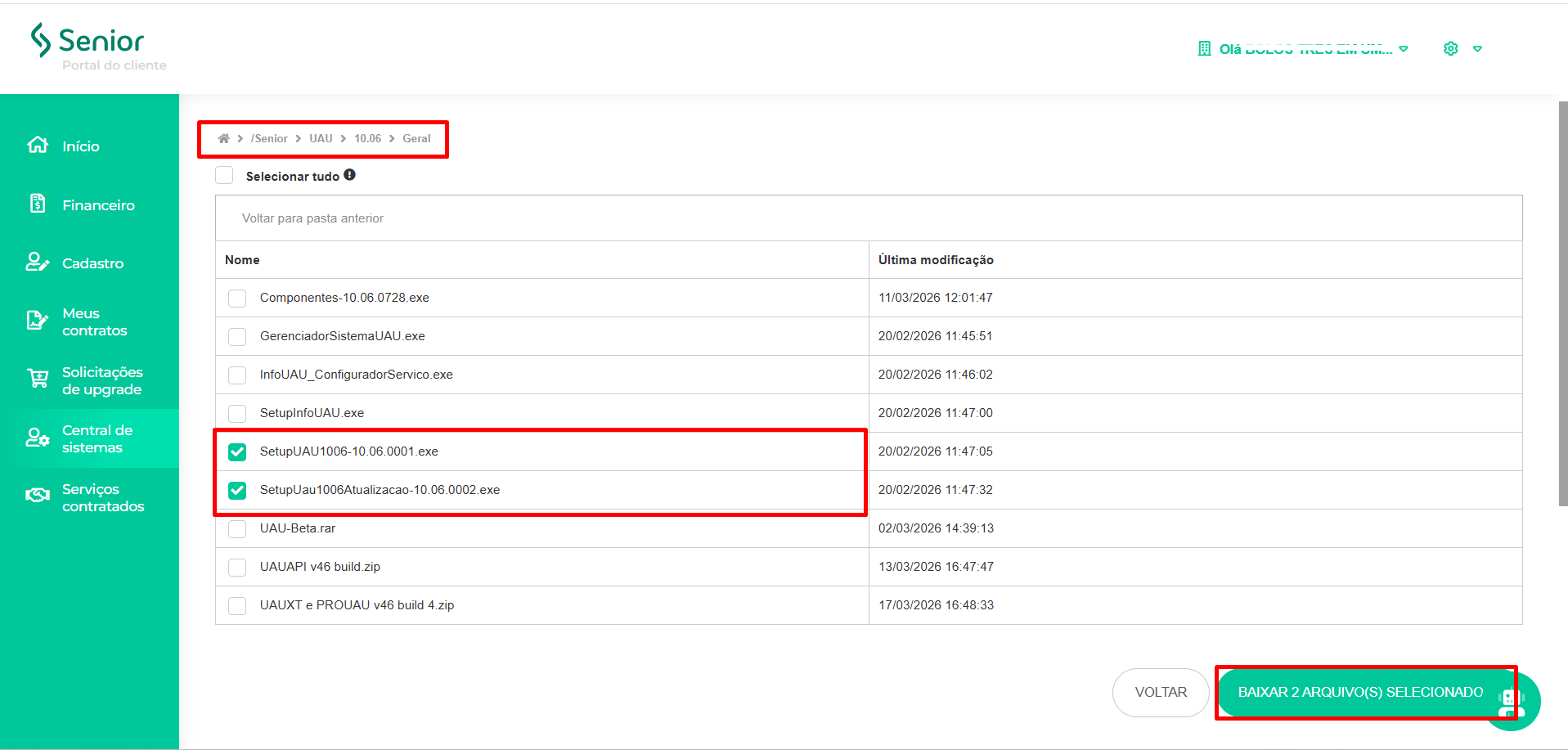1568x750 pixels.
Task: Click the Cadastro user-edit icon
Action: point(38,262)
